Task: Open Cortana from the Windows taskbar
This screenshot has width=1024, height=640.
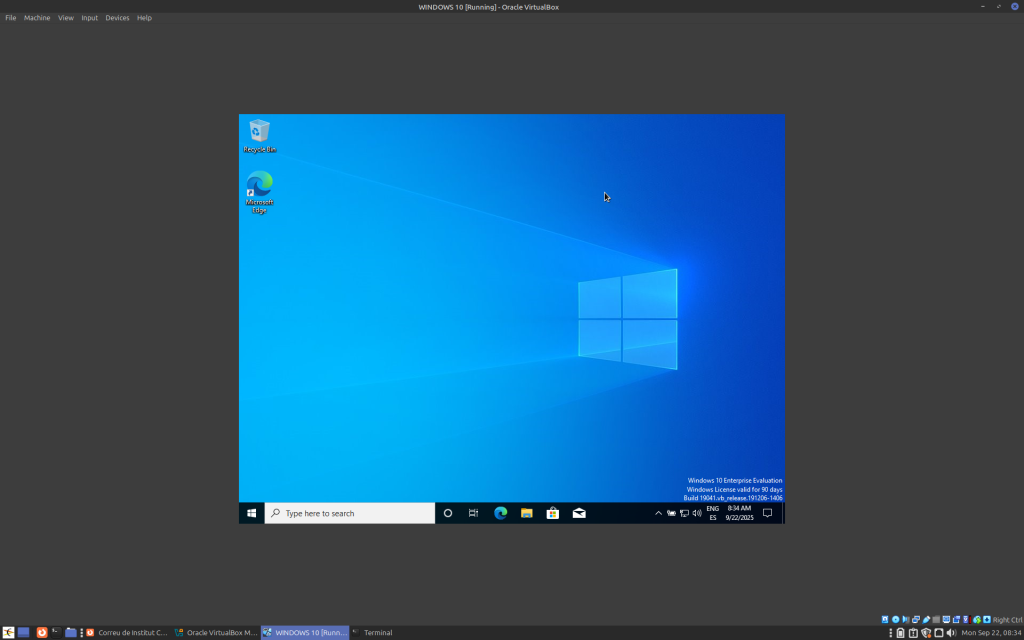Action: pyautogui.click(x=448, y=513)
